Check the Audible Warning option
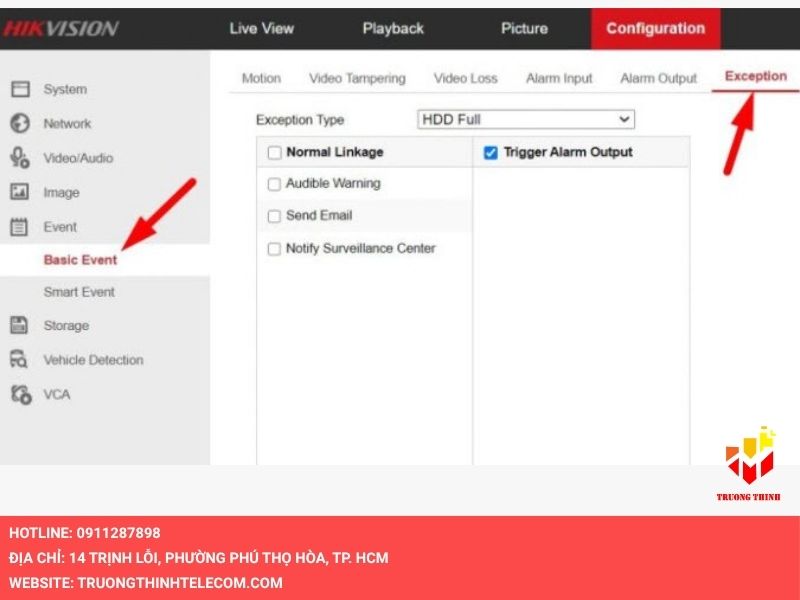Image resolution: width=800 pixels, height=600 pixels. coord(274,184)
